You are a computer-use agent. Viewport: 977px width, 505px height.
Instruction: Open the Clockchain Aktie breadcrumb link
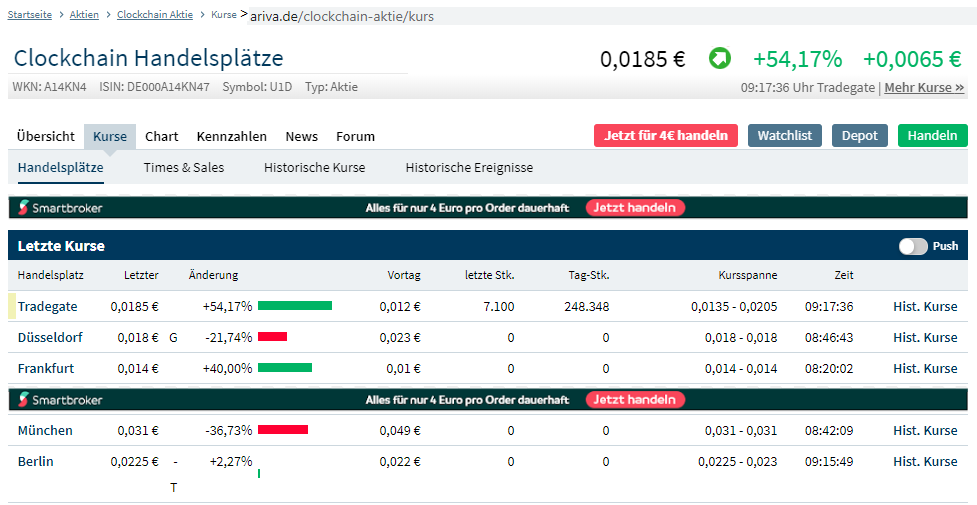click(x=155, y=14)
